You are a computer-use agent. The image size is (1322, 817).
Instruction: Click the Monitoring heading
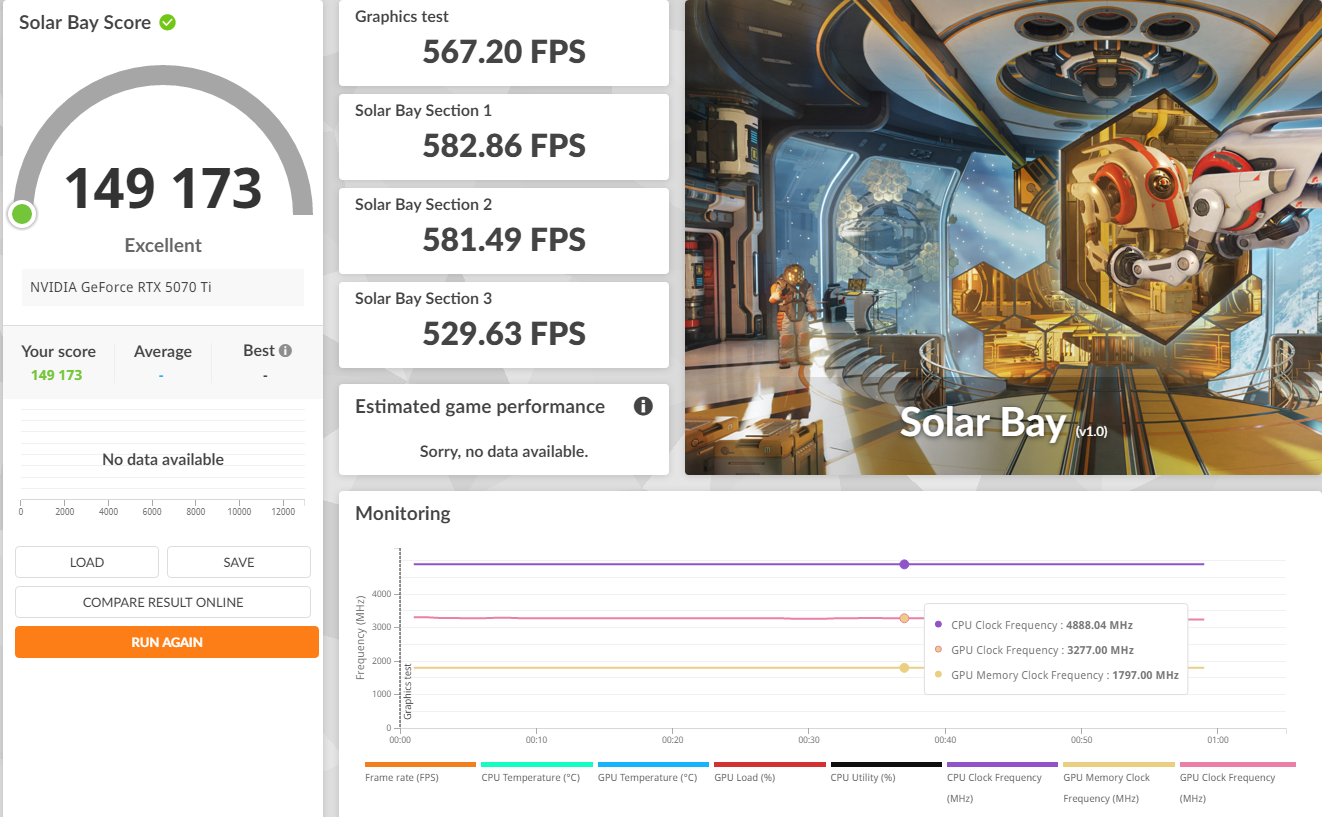[403, 513]
